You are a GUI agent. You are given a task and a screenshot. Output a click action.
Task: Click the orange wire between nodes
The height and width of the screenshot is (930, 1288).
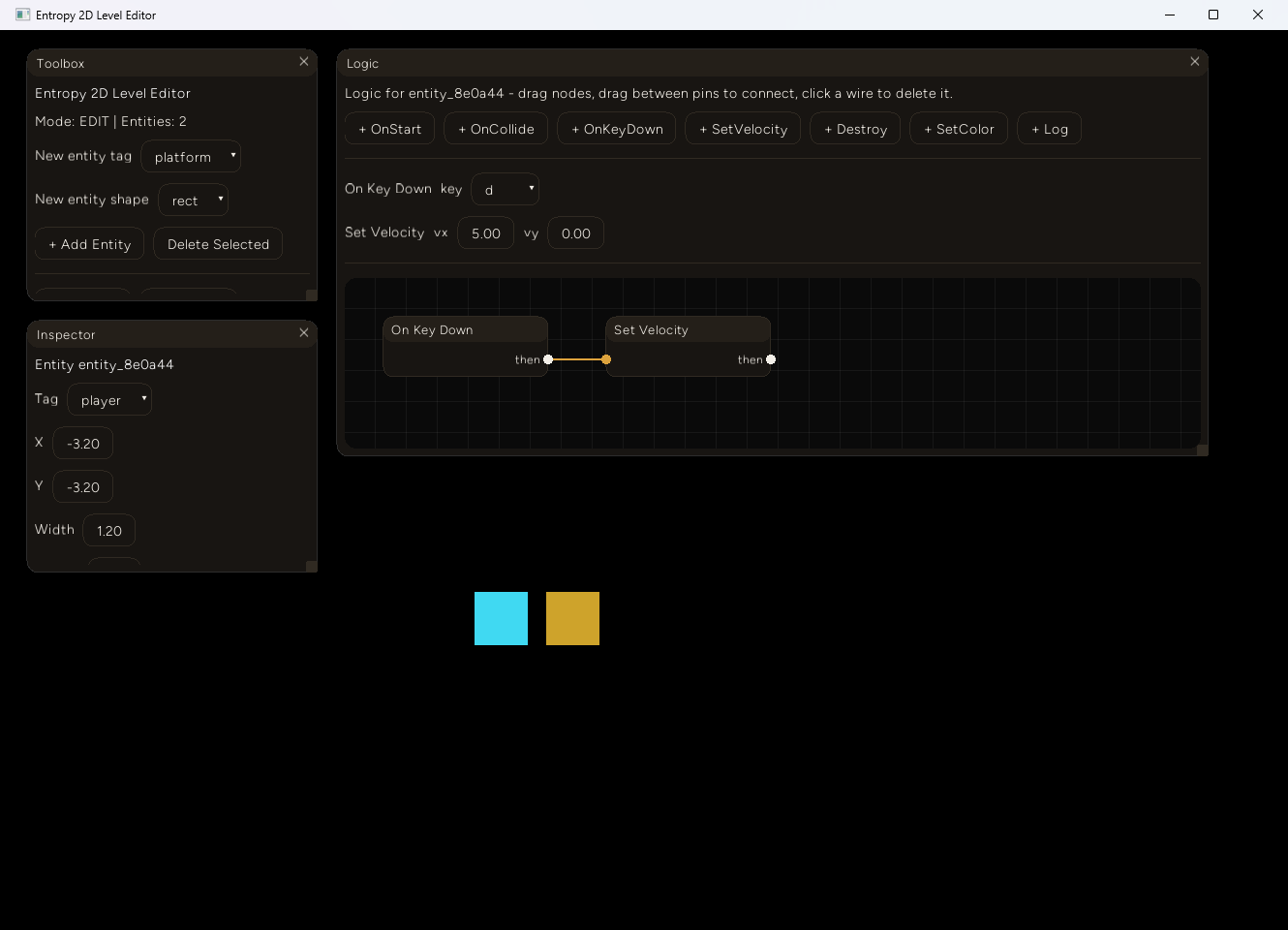point(577,359)
